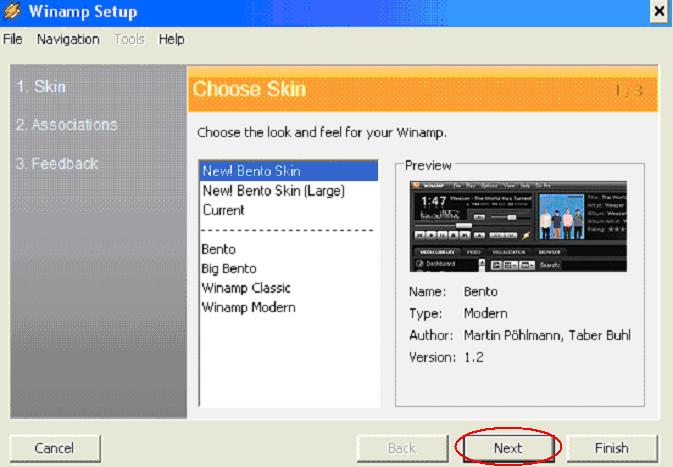Click the Name value Bento in preview

pos(481,291)
